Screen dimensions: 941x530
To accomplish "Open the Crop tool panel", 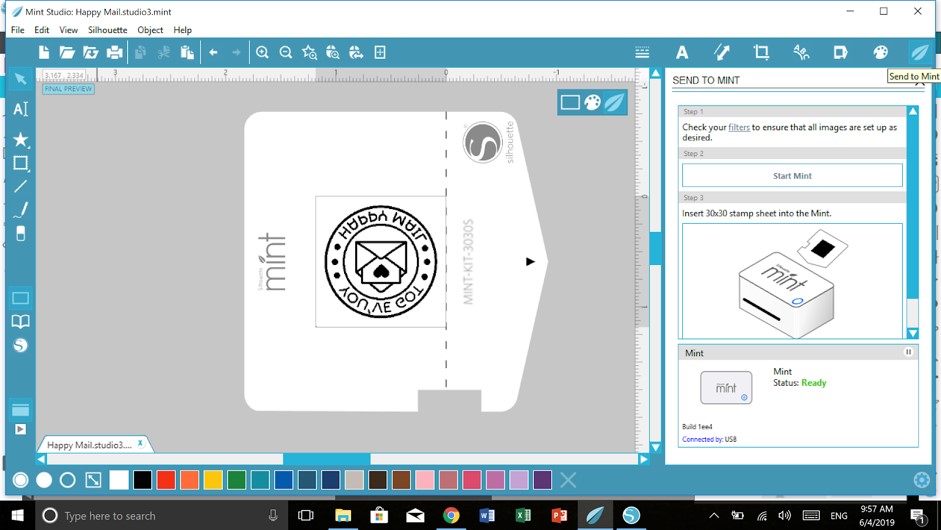I will point(761,52).
